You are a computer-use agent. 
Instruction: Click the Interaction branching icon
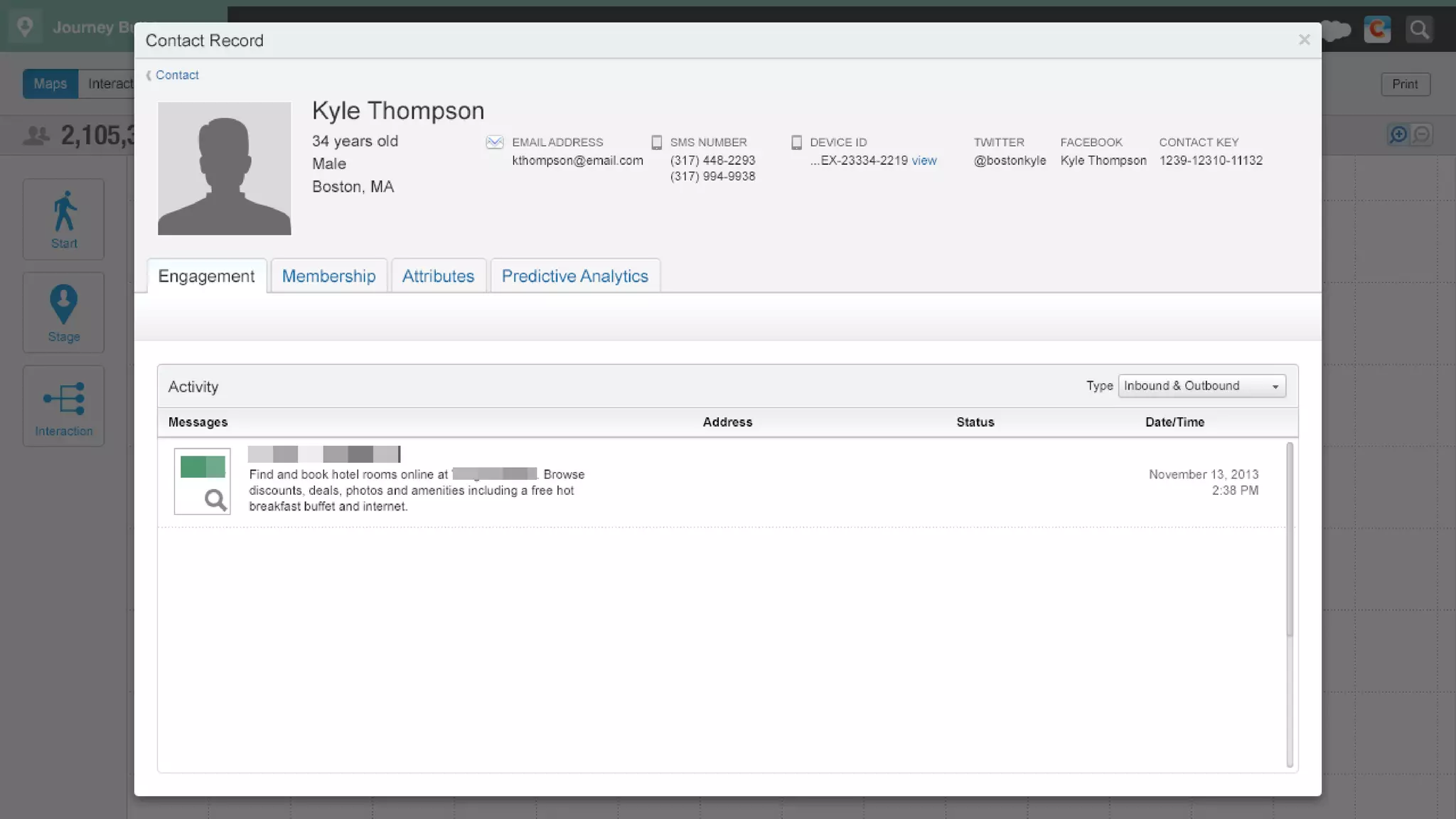tap(63, 398)
